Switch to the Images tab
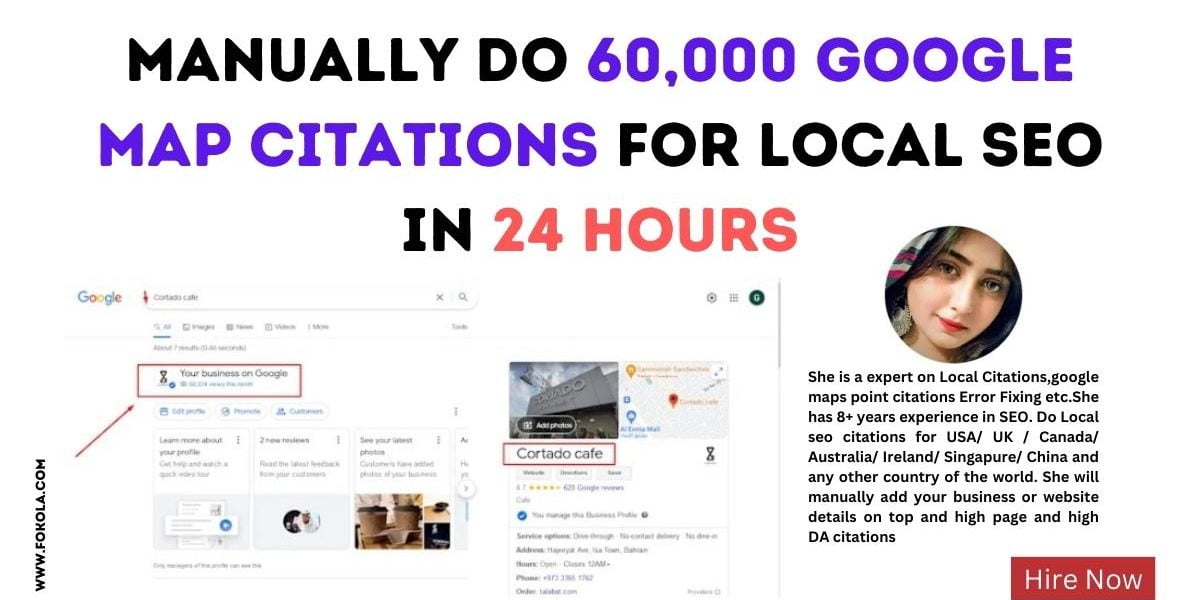The height and width of the screenshot is (600, 1200). click(x=199, y=327)
